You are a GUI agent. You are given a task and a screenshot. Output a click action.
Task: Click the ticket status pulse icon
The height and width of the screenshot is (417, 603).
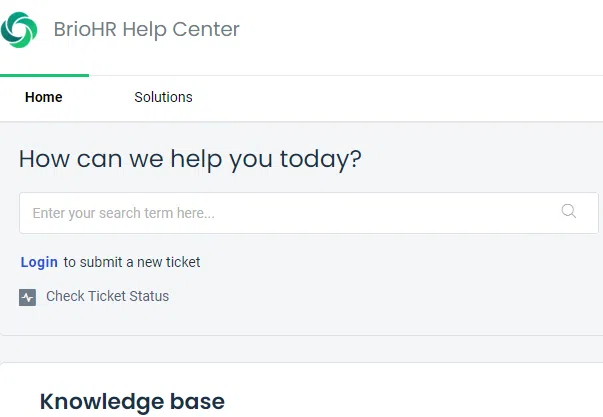point(27,297)
